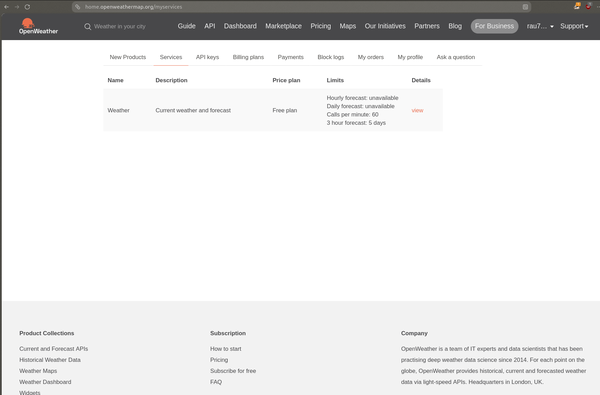Screen dimensions: 600x395
Task: Click the 'Limits' column header
Action: (335, 80)
